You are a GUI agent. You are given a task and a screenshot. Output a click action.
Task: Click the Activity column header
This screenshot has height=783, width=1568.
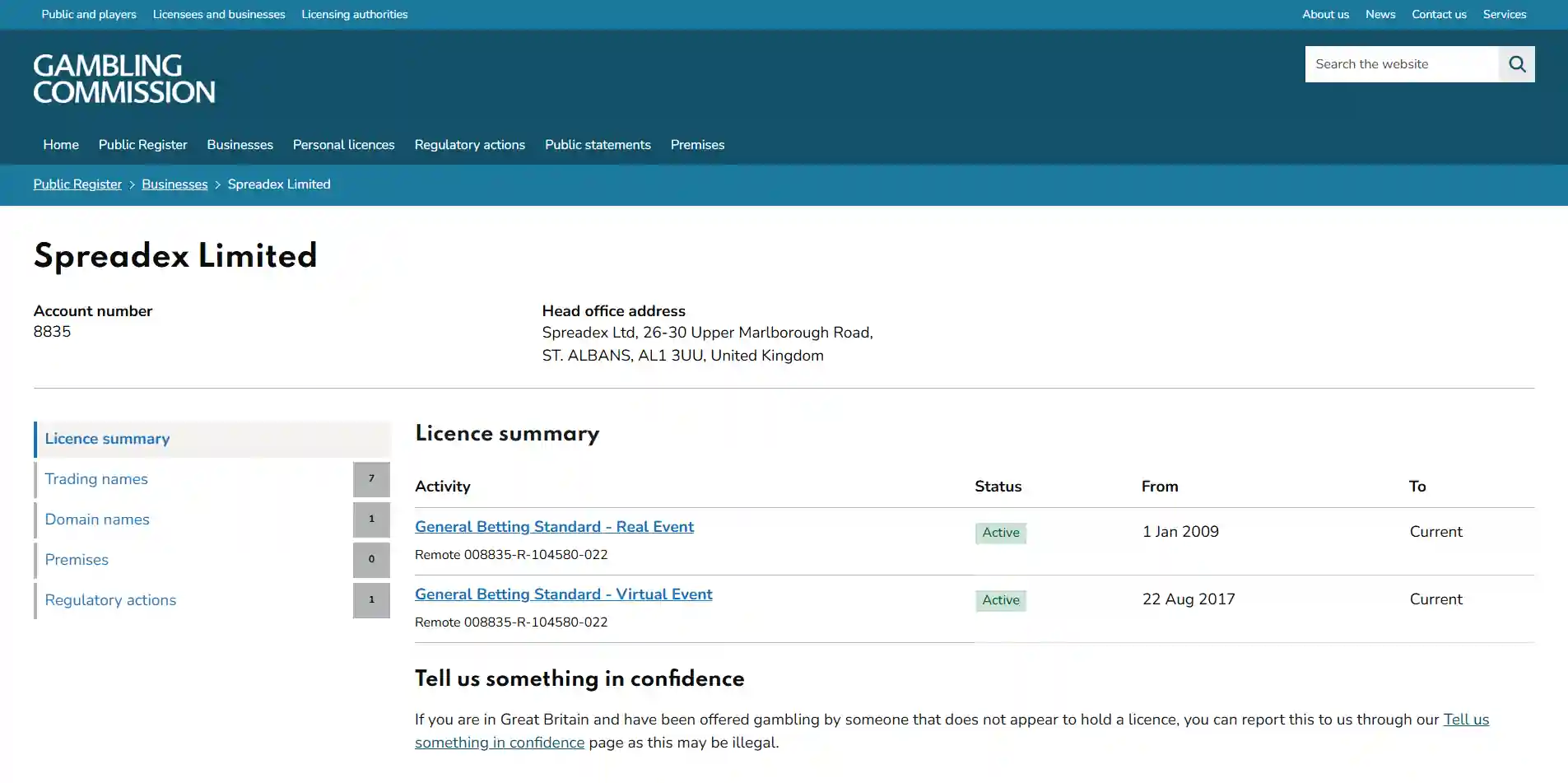(x=443, y=487)
